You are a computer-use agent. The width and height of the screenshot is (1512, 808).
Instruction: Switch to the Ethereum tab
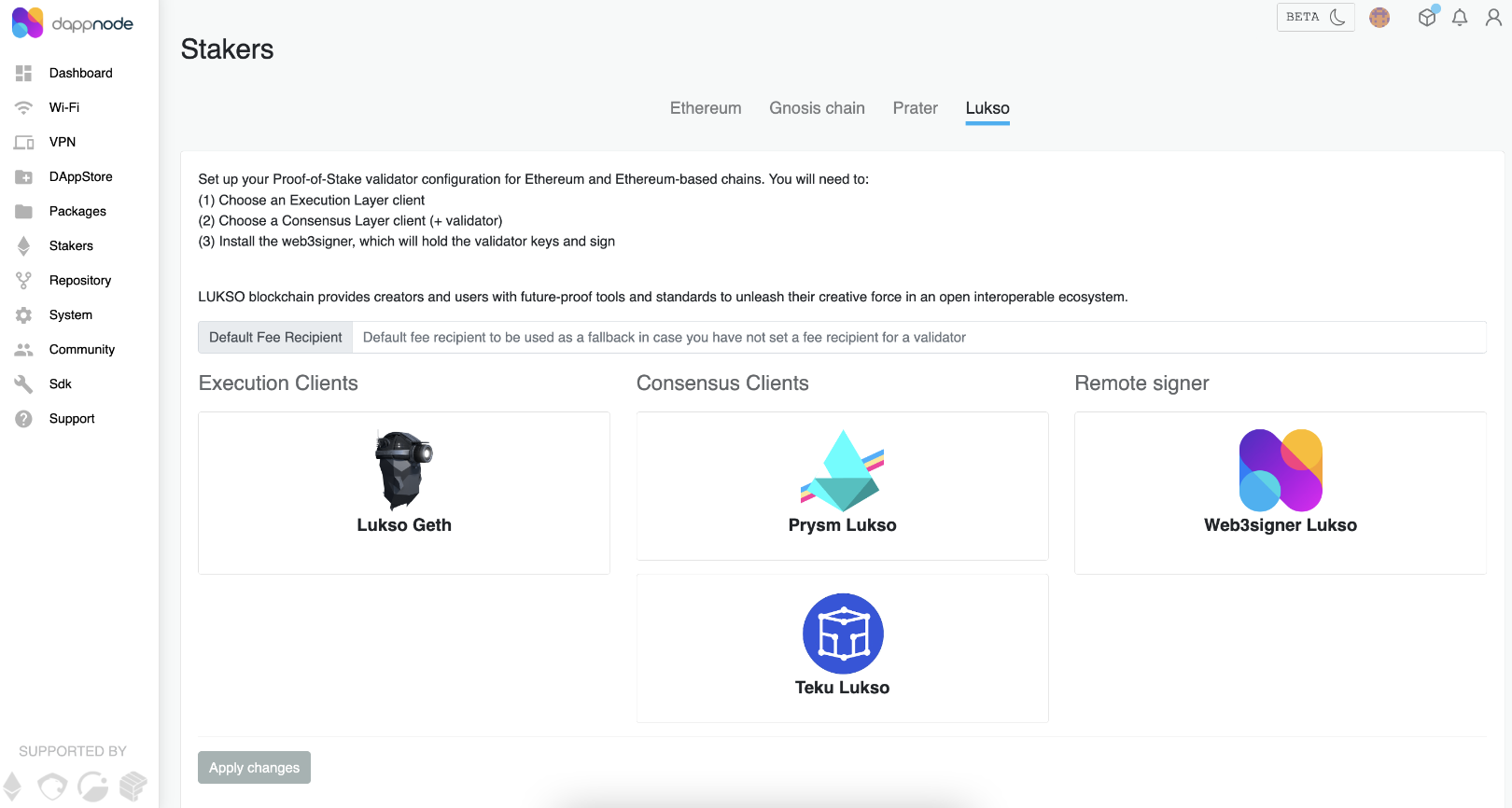pyautogui.click(x=705, y=108)
